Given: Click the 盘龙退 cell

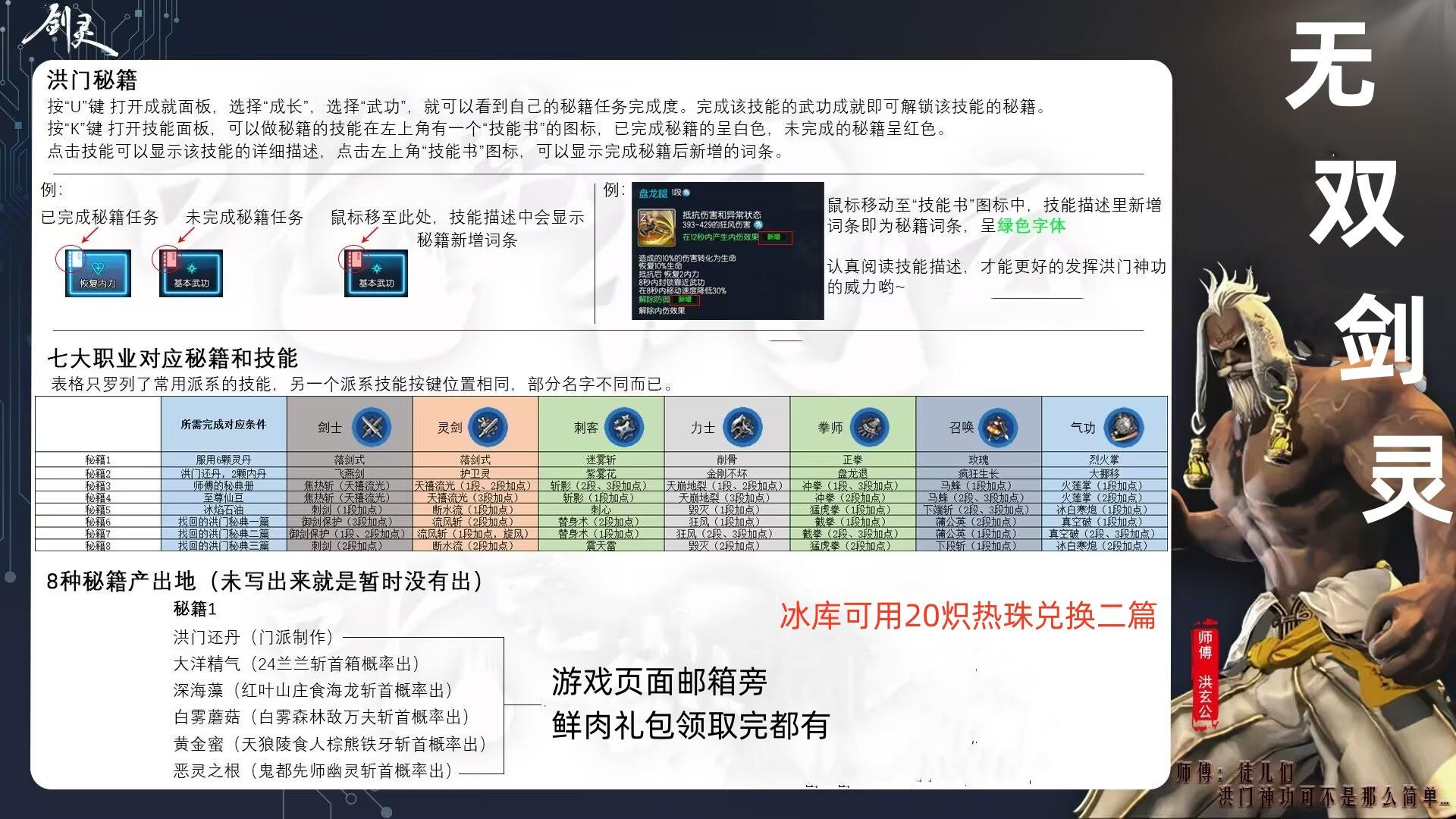Looking at the screenshot, I should coord(853,473).
